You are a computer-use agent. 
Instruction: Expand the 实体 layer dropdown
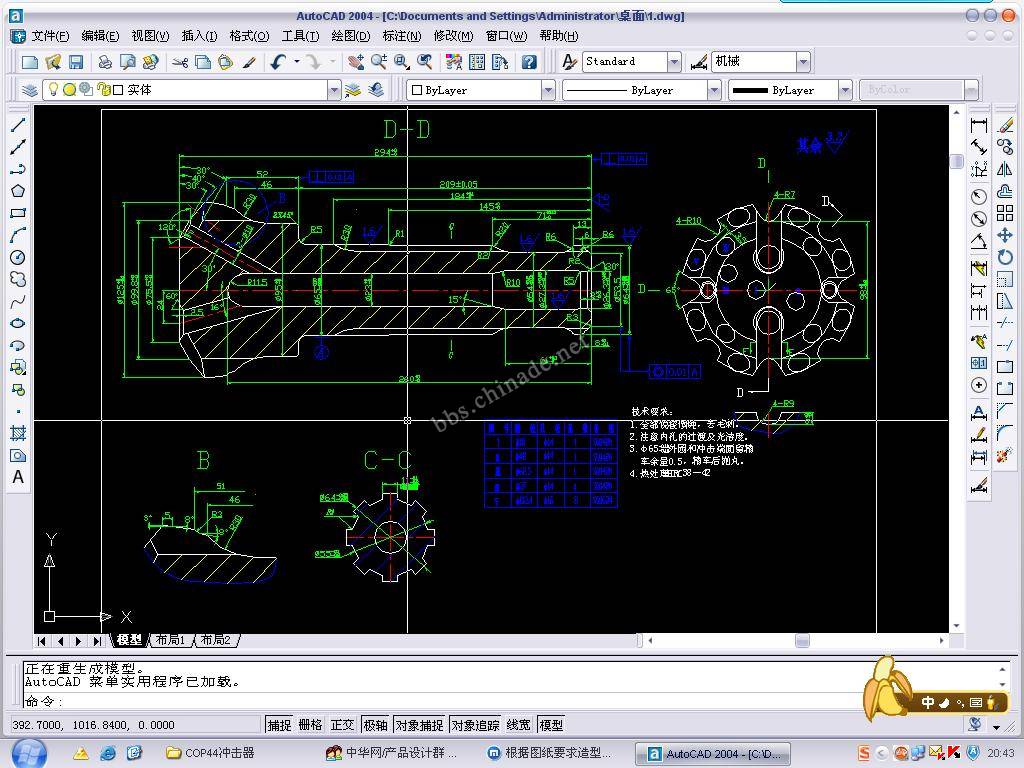coord(334,90)
